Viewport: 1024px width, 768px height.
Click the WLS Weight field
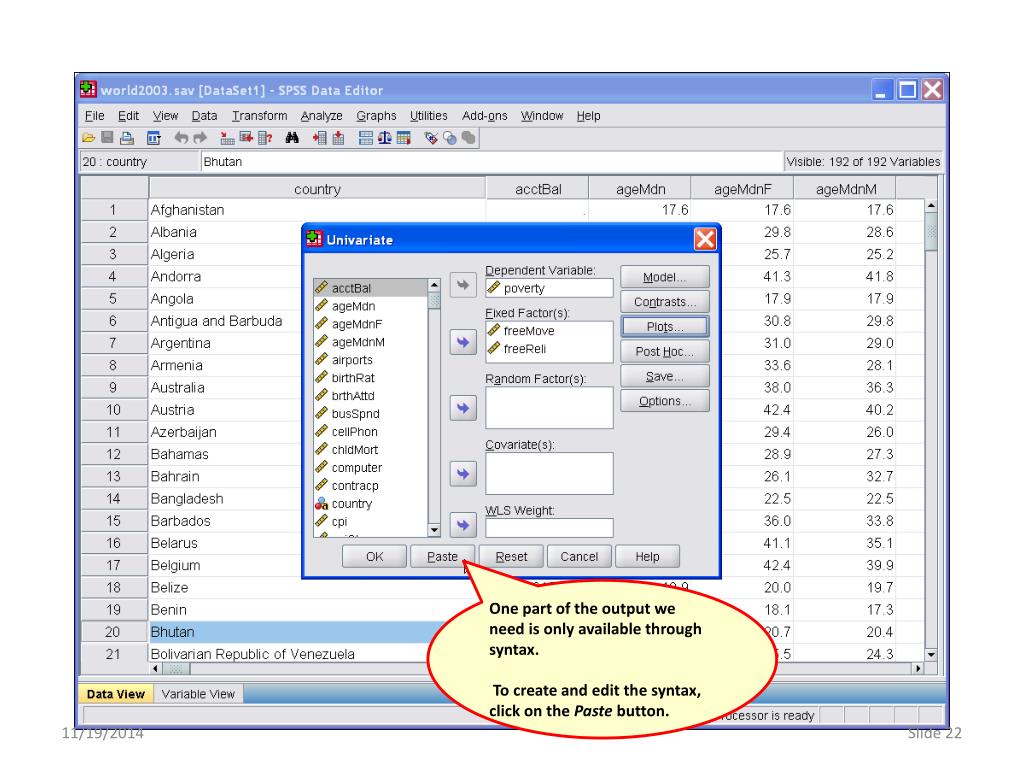(549, 528)
